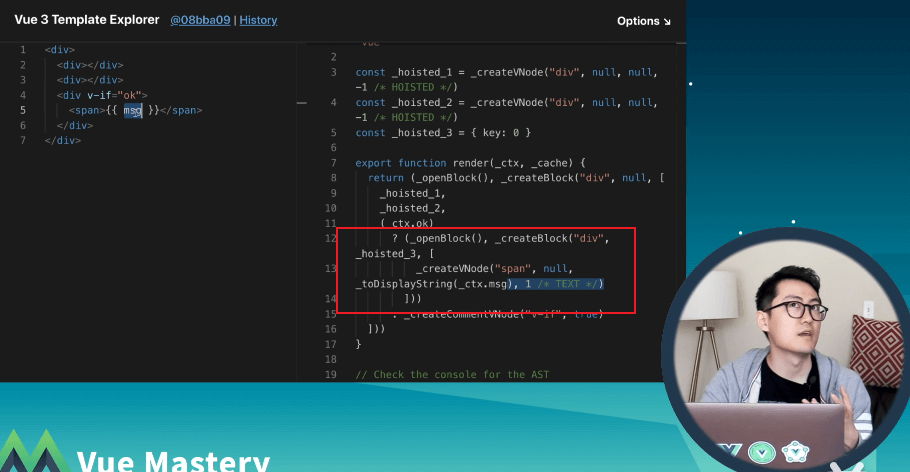Click the _hoisted_1, array entry on line 9

413,193
